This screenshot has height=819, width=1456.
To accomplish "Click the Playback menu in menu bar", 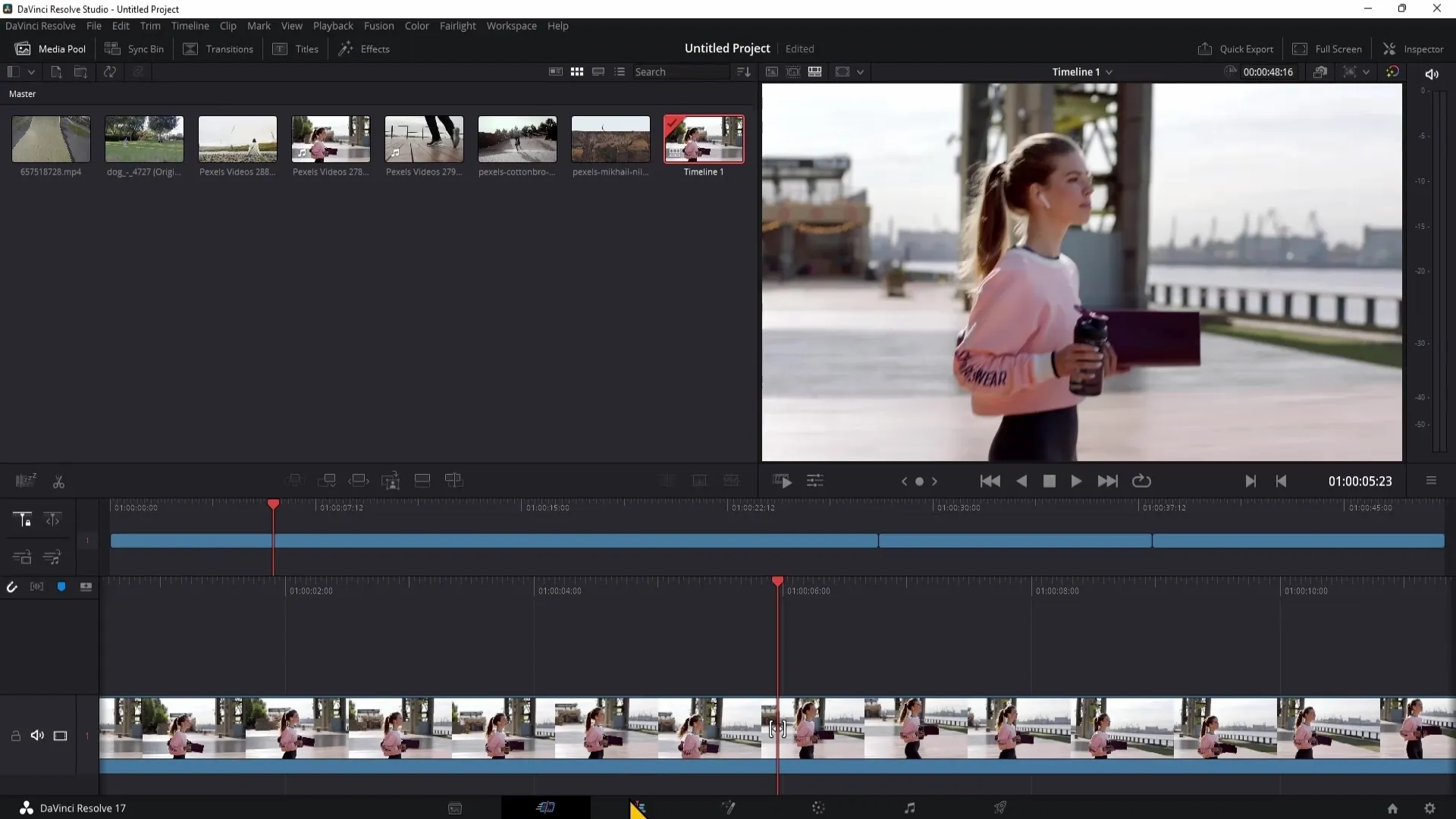I will point(333,25).
